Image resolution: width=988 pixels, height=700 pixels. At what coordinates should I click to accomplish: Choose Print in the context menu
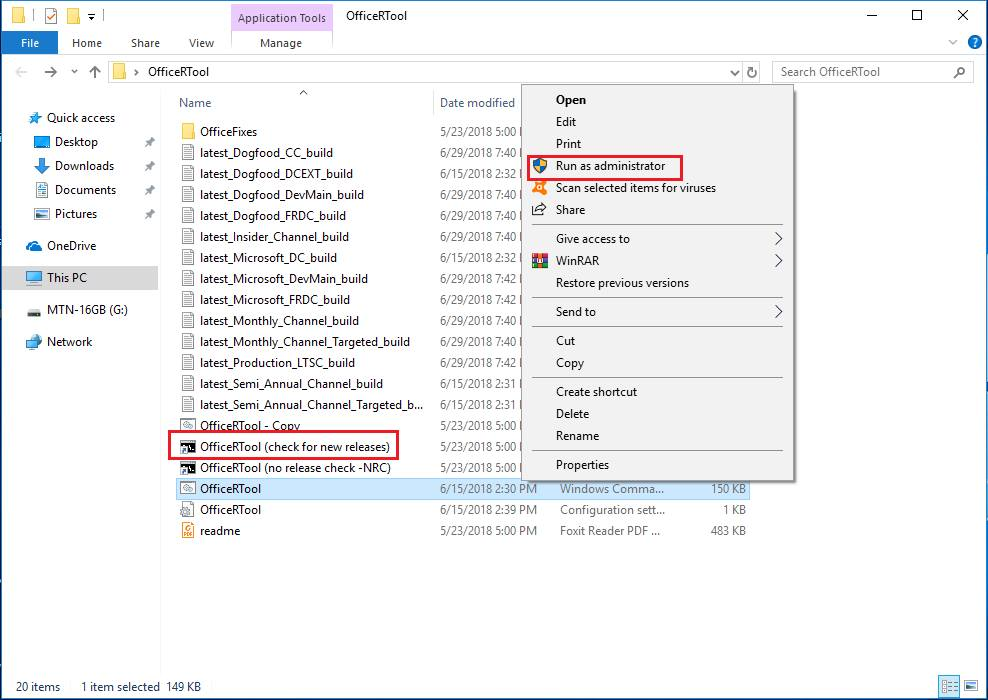point(568,144)
